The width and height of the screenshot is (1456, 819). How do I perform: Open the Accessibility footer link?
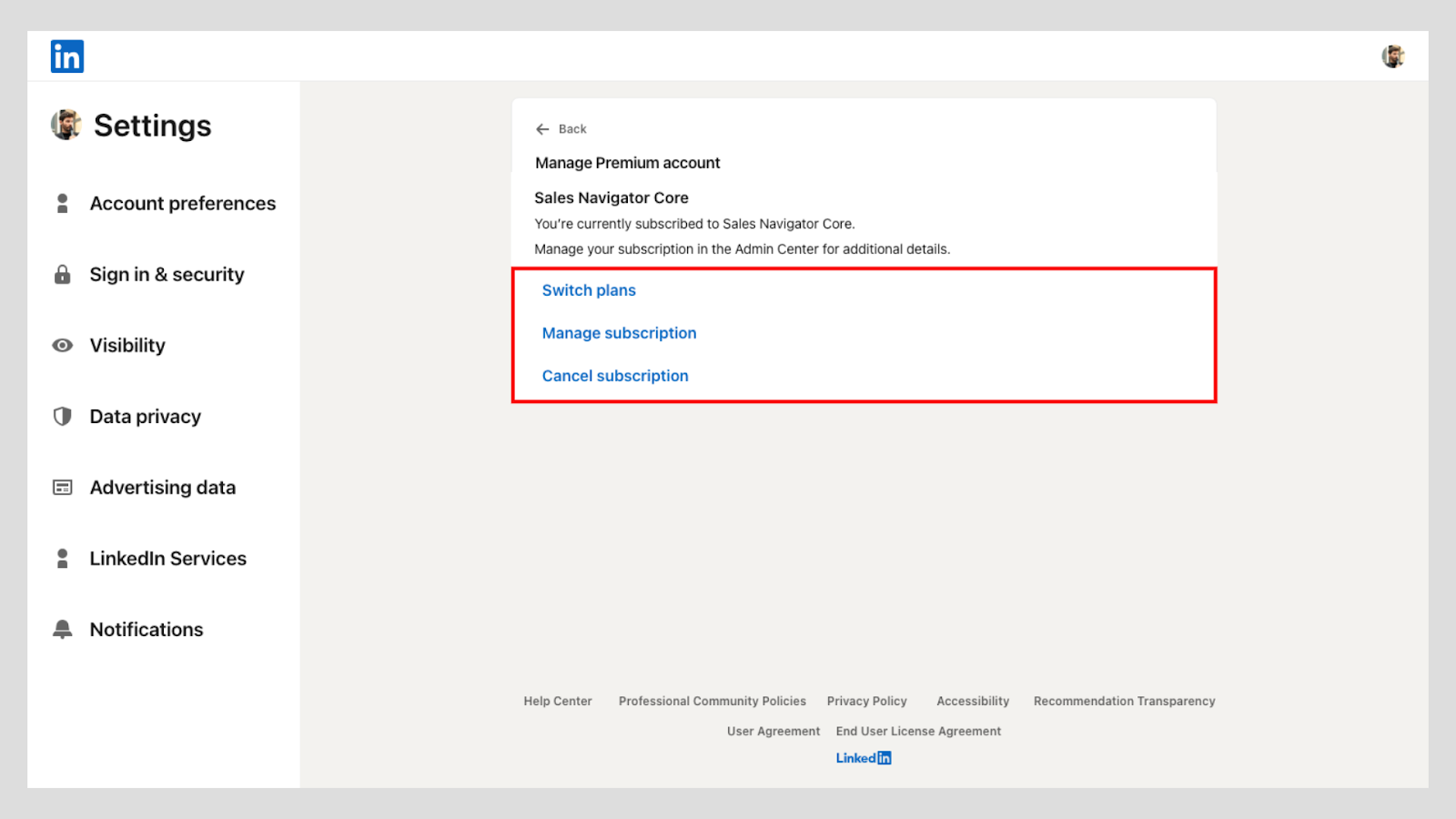973,702
